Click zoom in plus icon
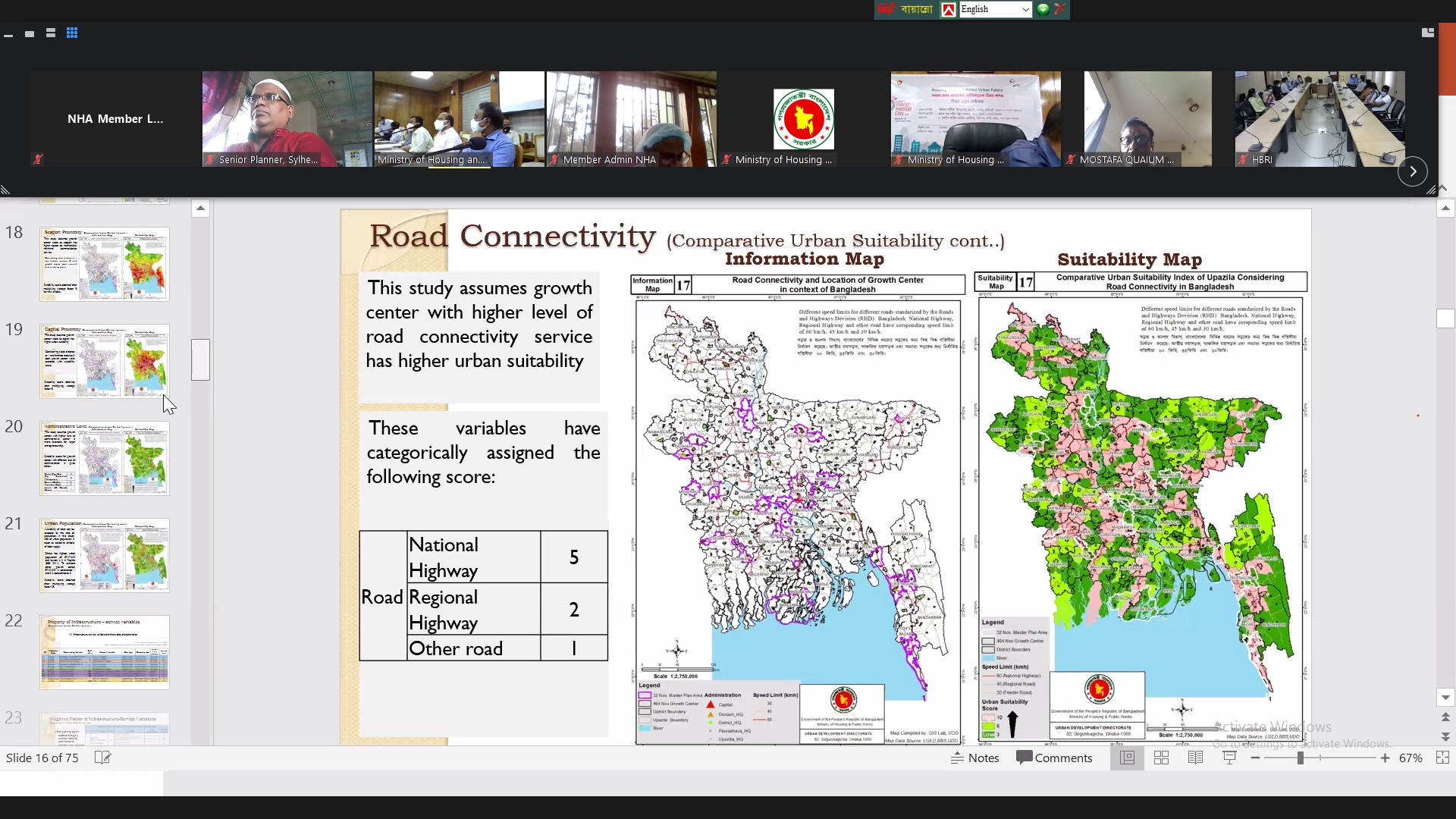Image resolution: width=1456 pixels, height=819 pixels. (1385, 758)
